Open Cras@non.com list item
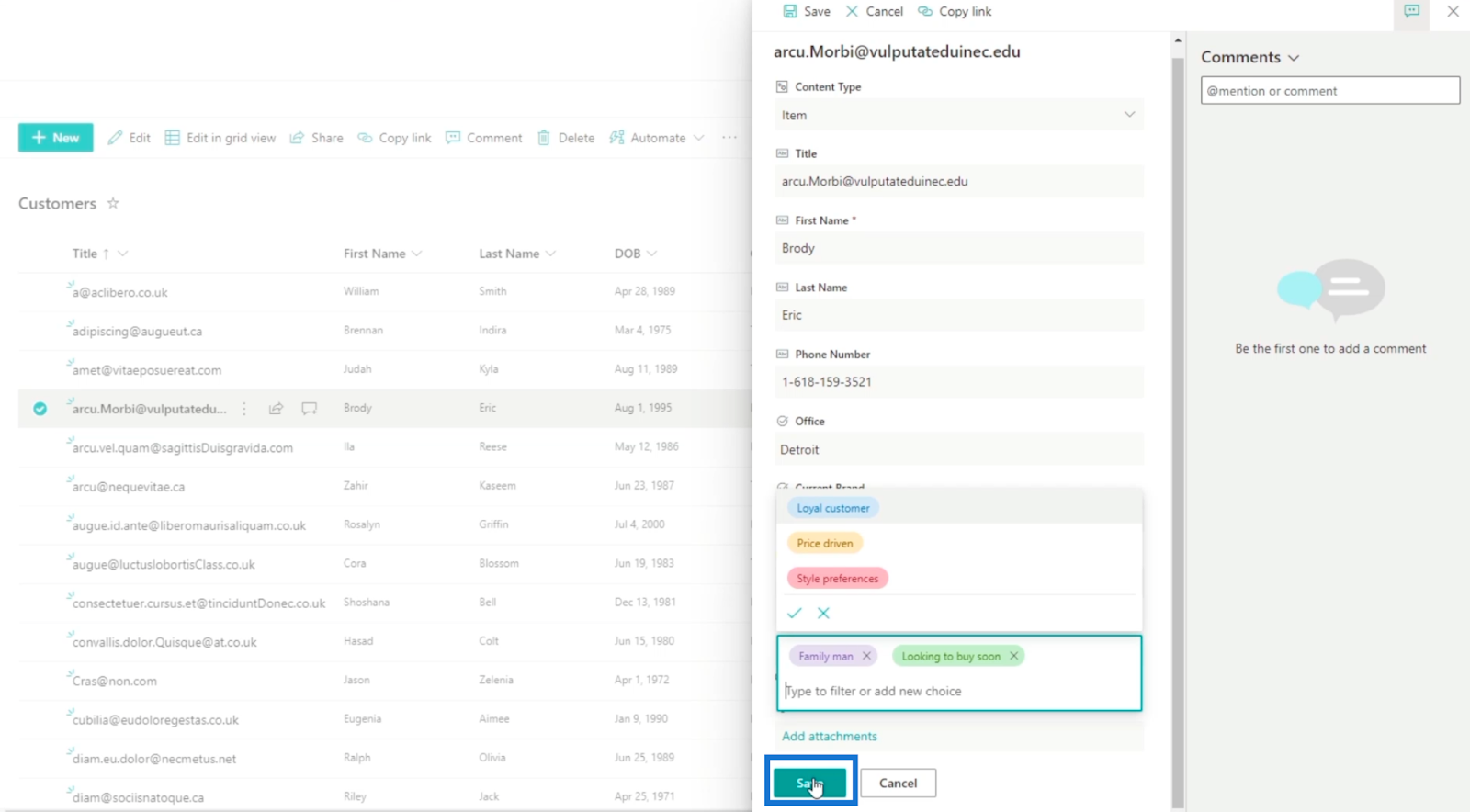Image resolution: width=1470 pixels, height=812 pixels. [x=115, y=681]
